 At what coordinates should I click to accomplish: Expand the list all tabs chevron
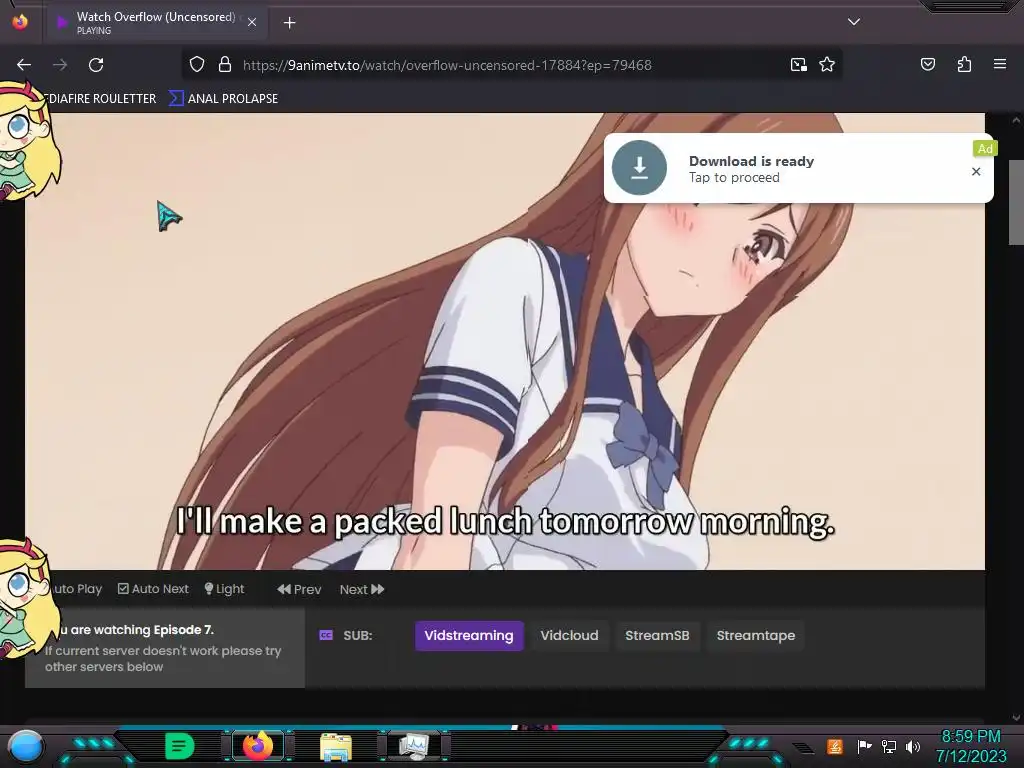point(854,22)
